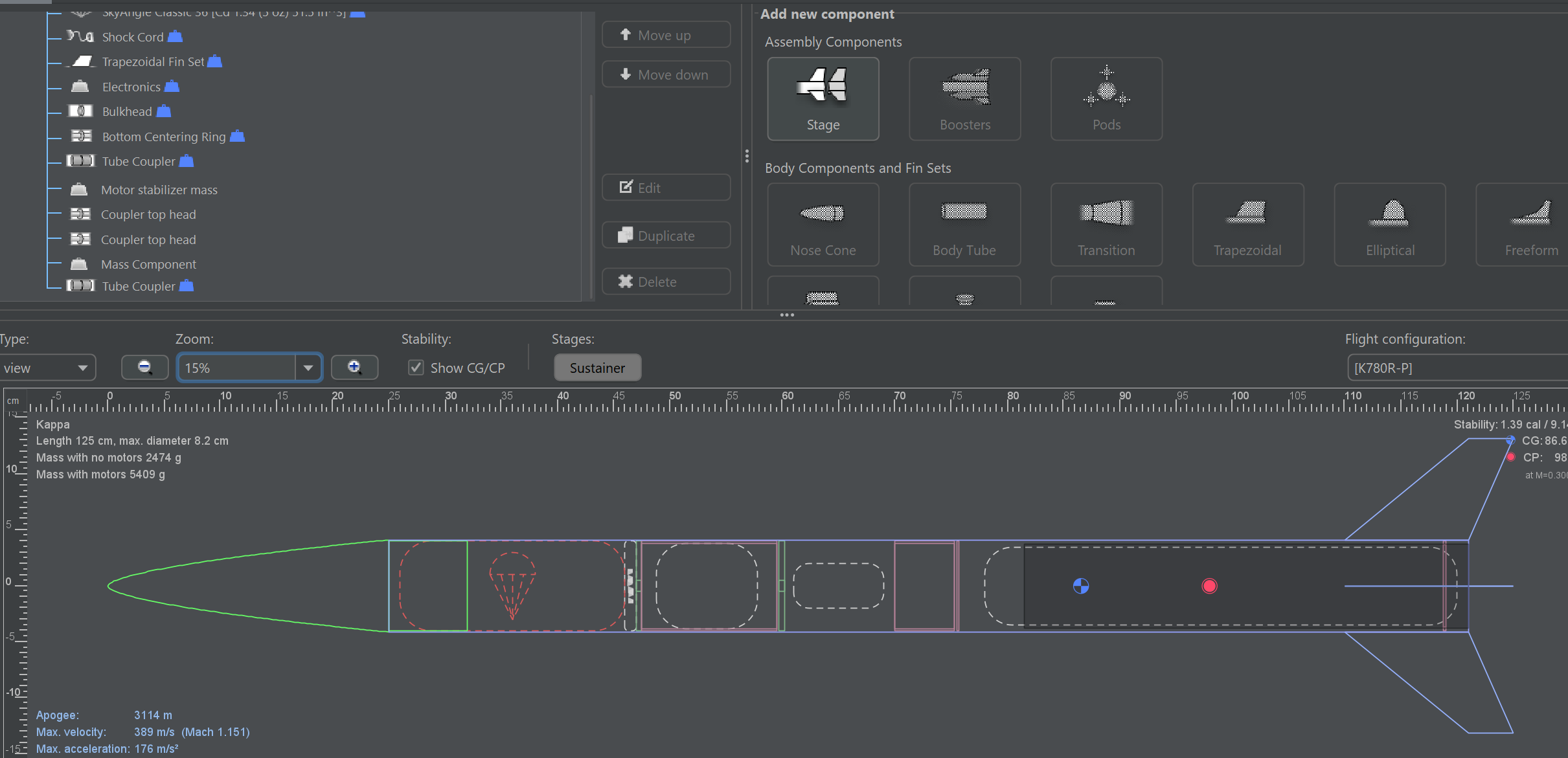Viewport: 1568px width, 758px height.
Task: Open the Flight configuration dropdown
Action: 1457,368
